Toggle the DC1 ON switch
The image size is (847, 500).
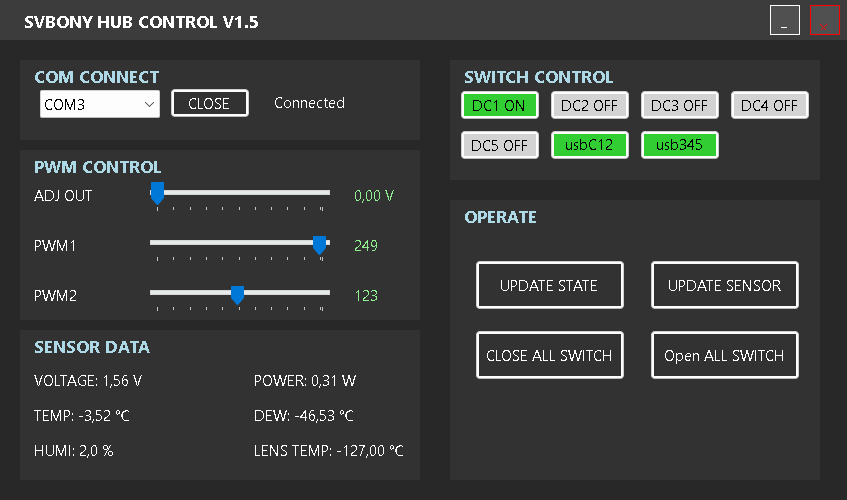pyautogui.click(x=500, y=105)
